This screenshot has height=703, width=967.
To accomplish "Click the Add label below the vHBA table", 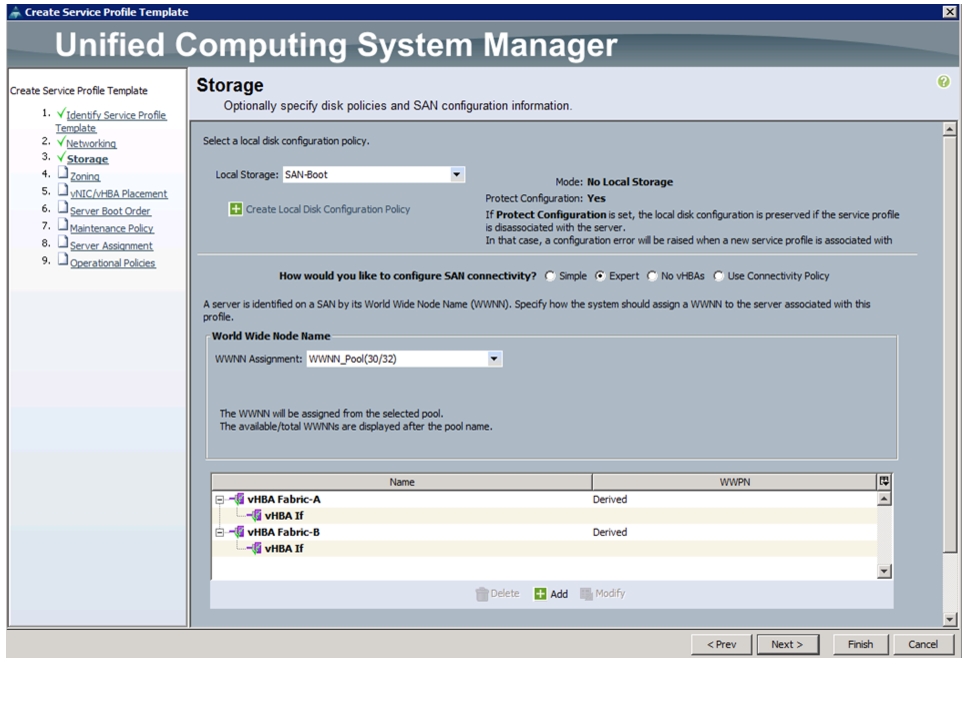I will 559,594.
